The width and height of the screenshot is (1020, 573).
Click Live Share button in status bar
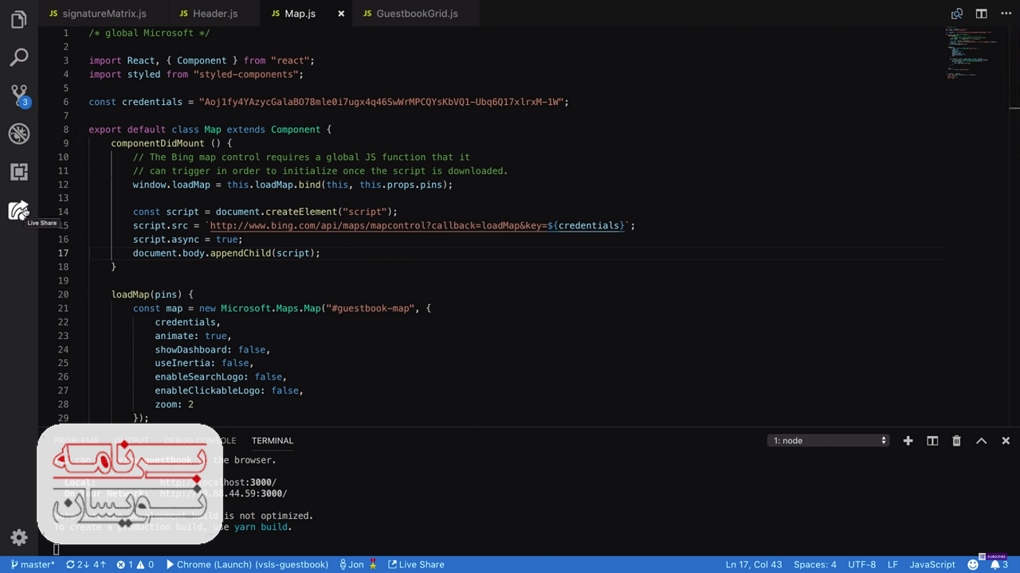[416, 565]
